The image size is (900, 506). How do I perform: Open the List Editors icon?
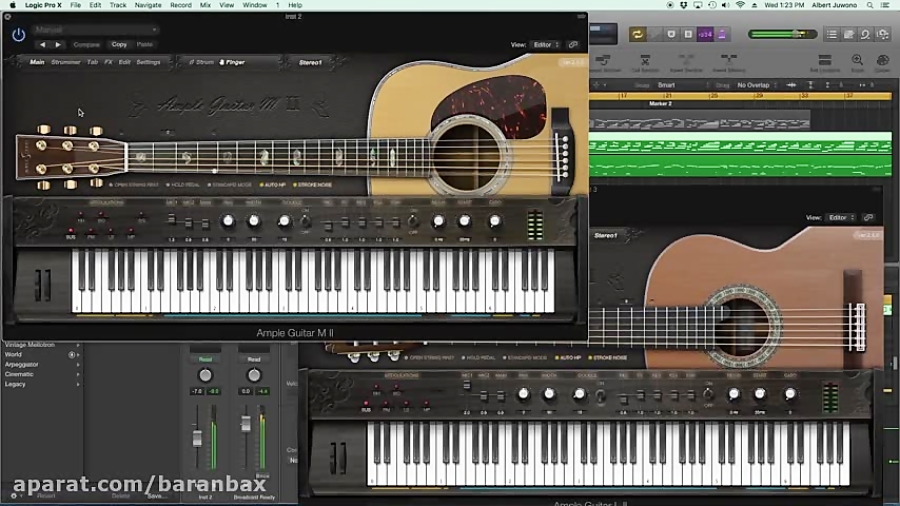pos(832,34)
